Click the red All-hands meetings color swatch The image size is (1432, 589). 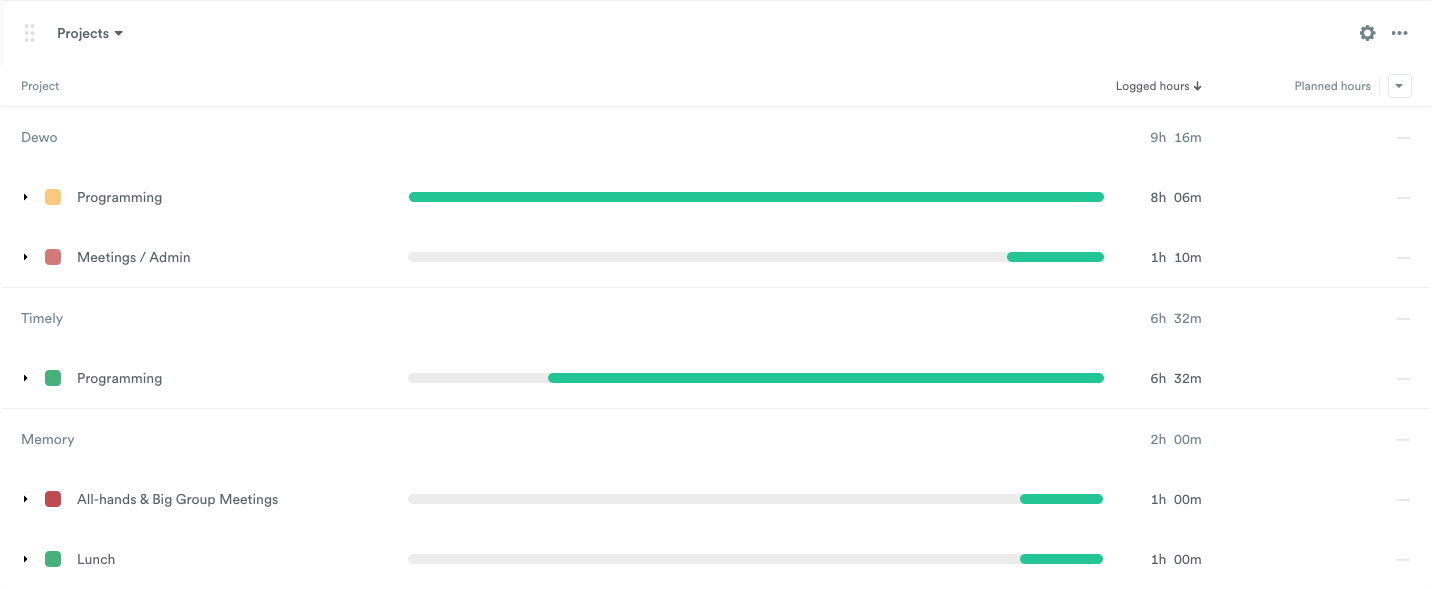[x=53, y=499]
